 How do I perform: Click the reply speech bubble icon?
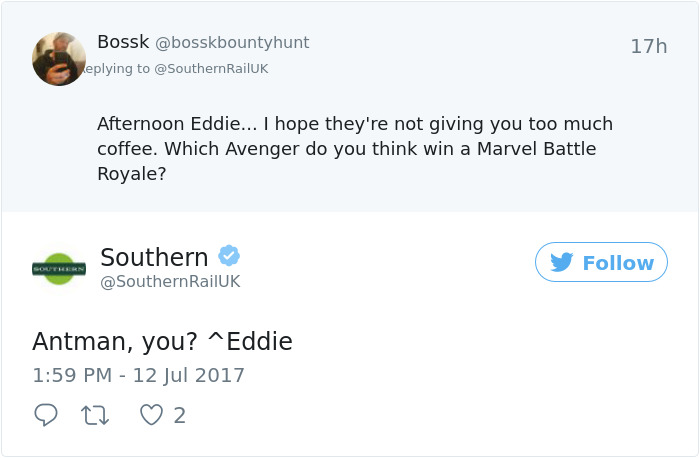pos(46,415)
